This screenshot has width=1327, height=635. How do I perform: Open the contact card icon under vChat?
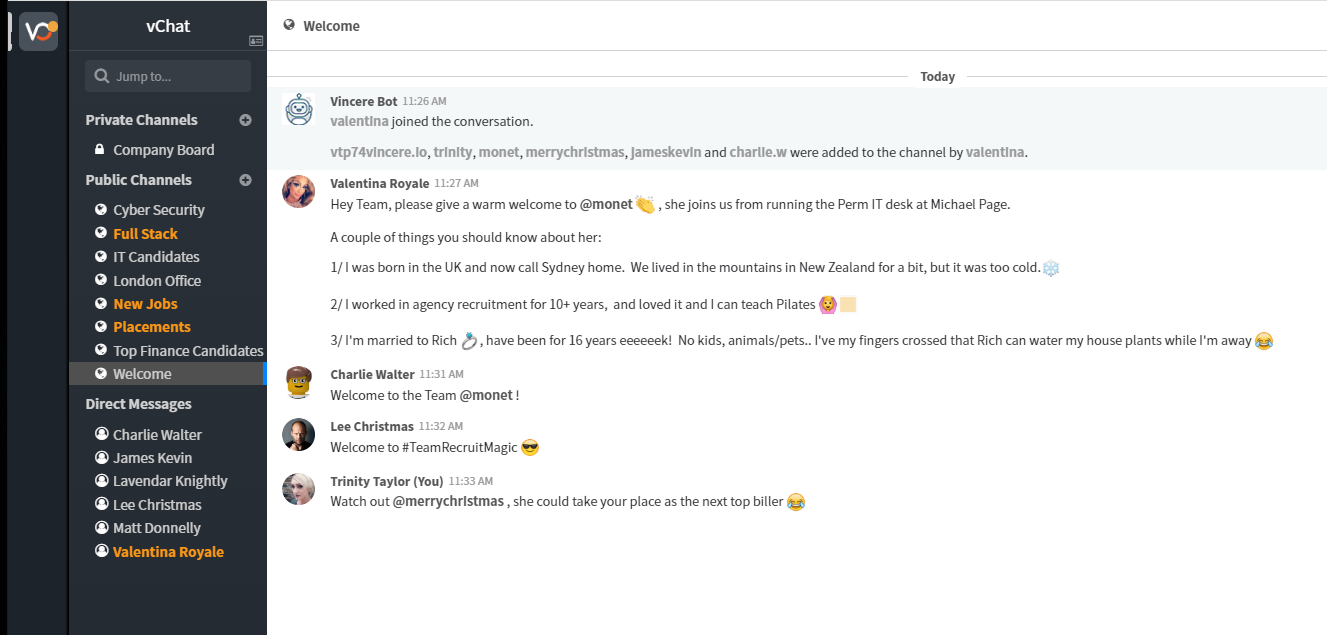tap(256, 41)
